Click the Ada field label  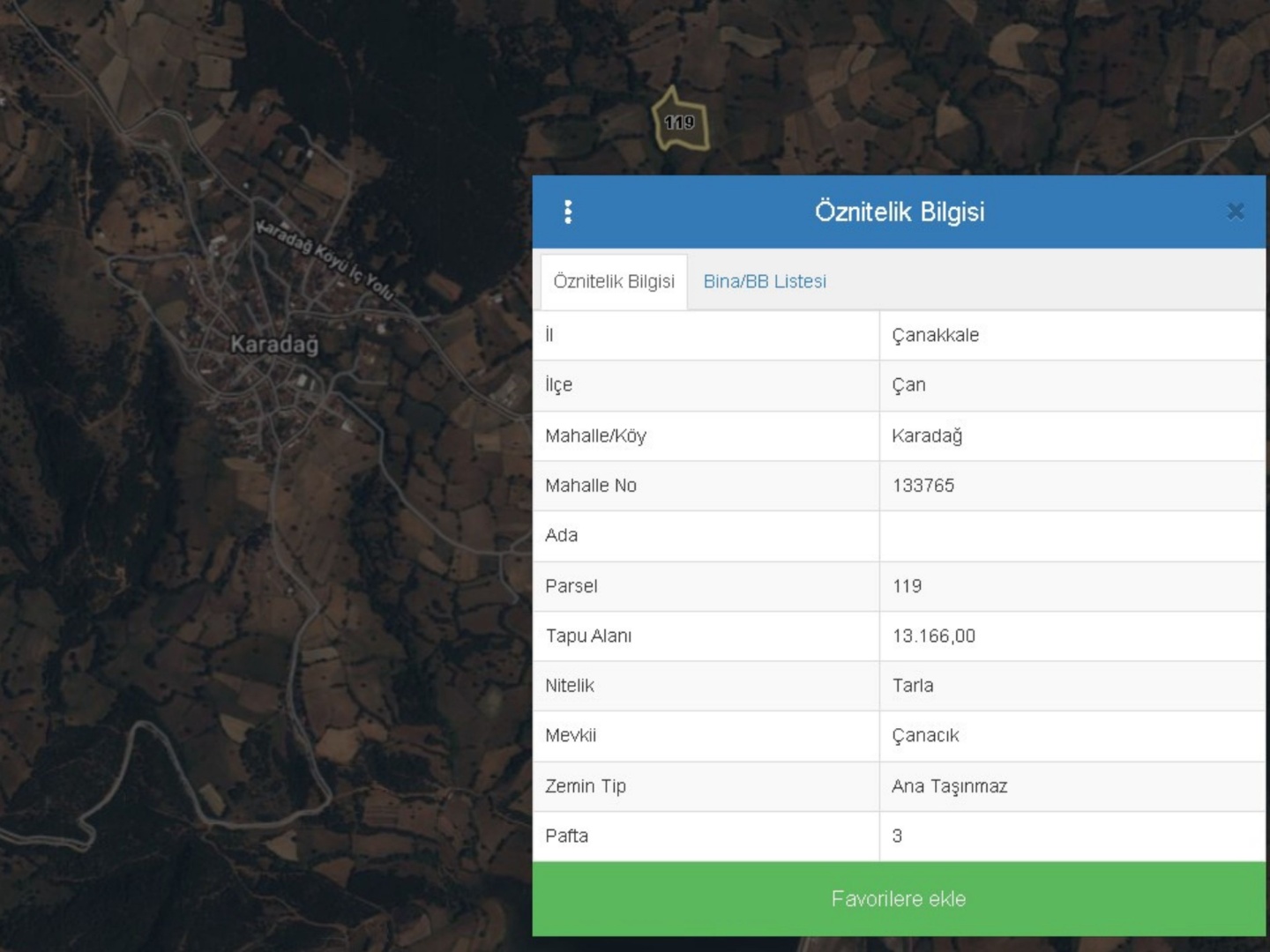tap(561, 536)
